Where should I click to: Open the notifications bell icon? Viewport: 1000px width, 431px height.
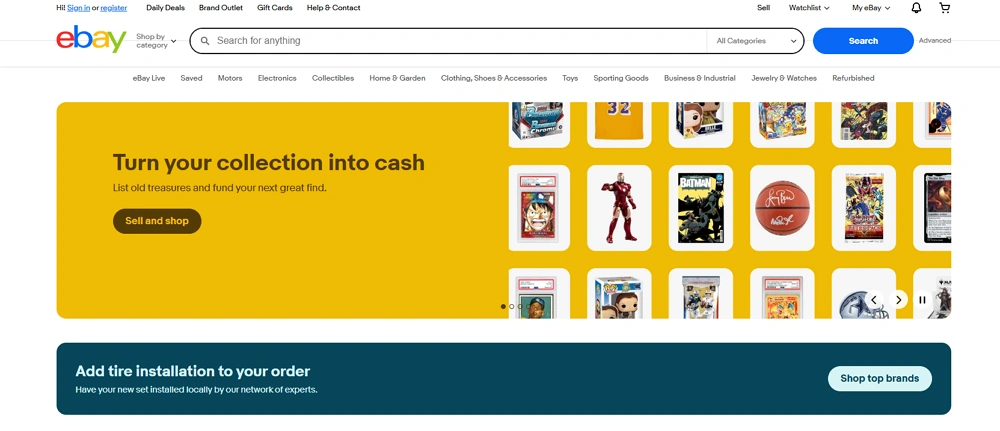click(x=916, y=8)
